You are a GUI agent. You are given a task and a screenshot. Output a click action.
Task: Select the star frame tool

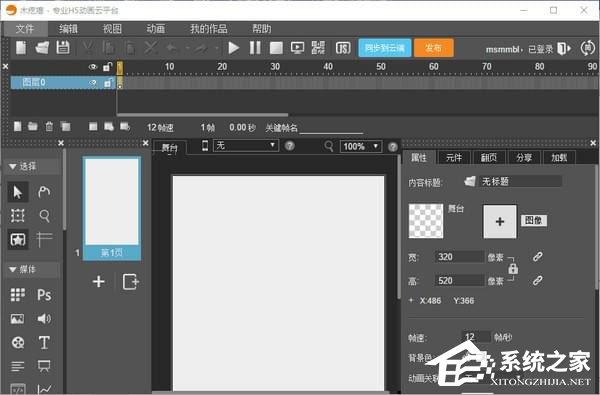pos(18,240)
